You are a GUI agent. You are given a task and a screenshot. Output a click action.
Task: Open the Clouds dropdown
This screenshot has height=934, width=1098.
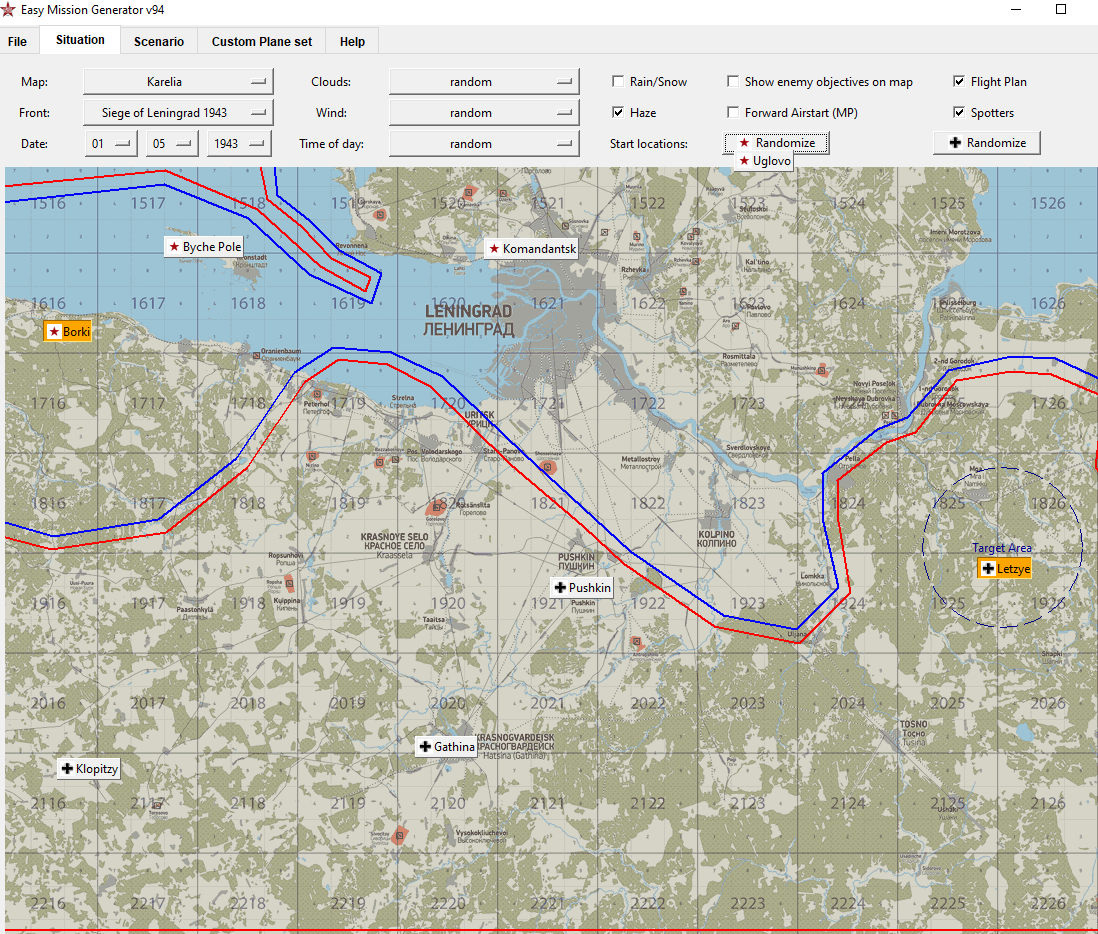484,82
